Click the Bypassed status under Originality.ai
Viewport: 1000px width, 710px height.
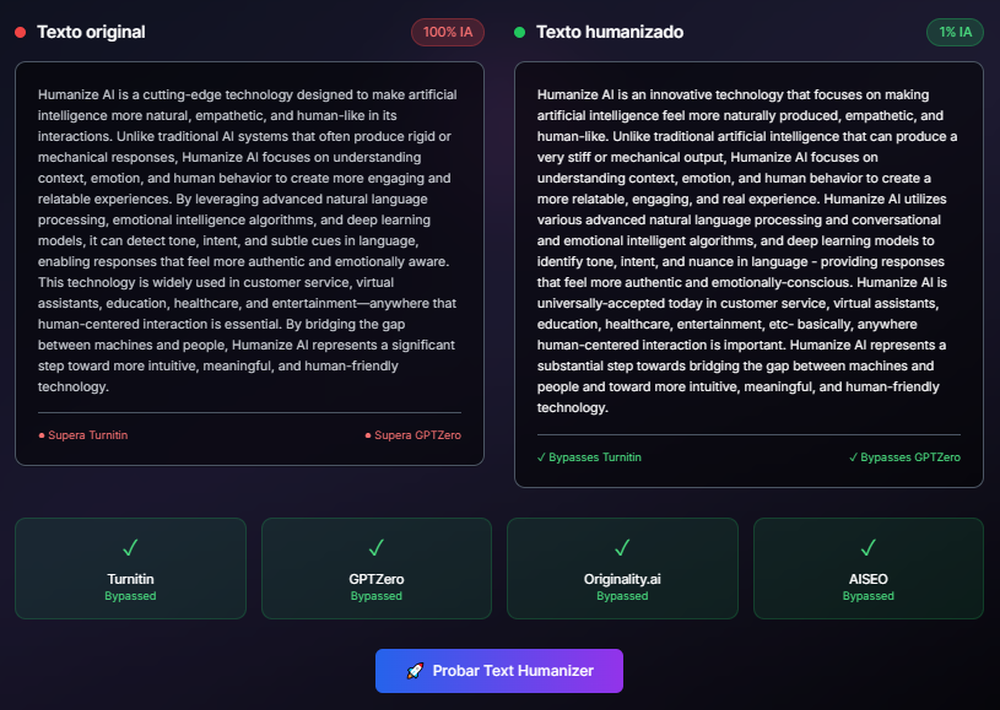pos(622,596)
